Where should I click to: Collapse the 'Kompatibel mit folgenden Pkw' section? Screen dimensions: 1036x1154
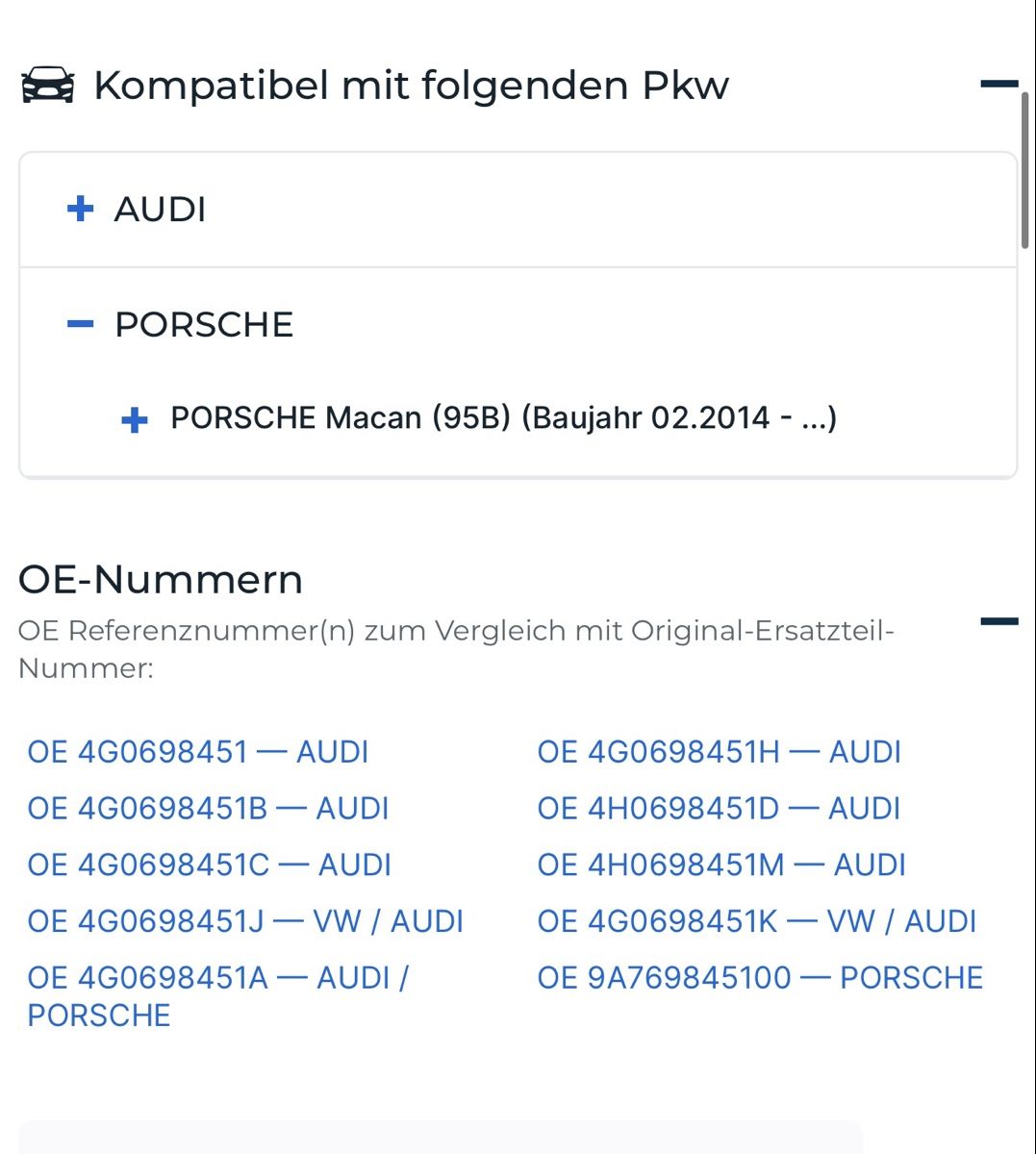[x=998, y=85]
